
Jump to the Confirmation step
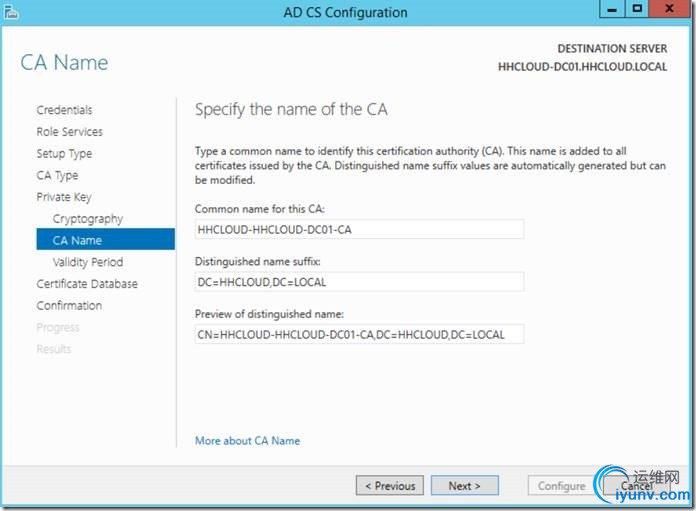point(69,306)
